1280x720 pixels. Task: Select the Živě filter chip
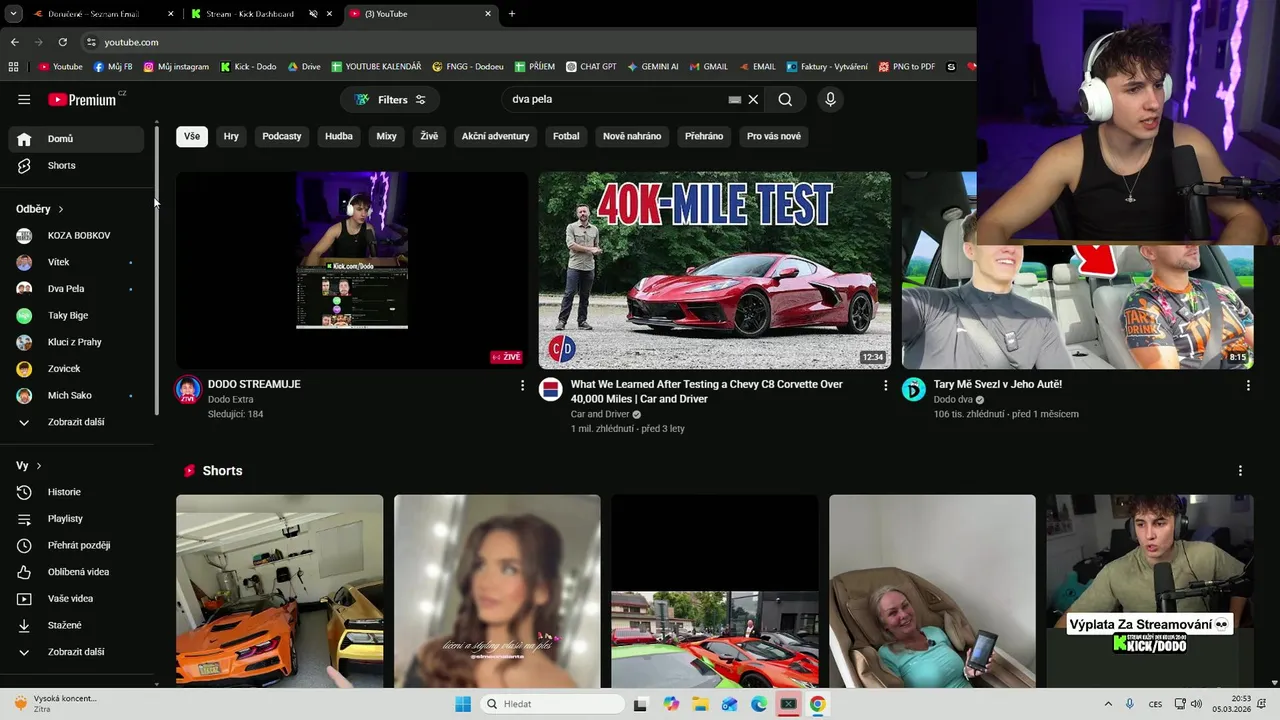click(429, 136)
